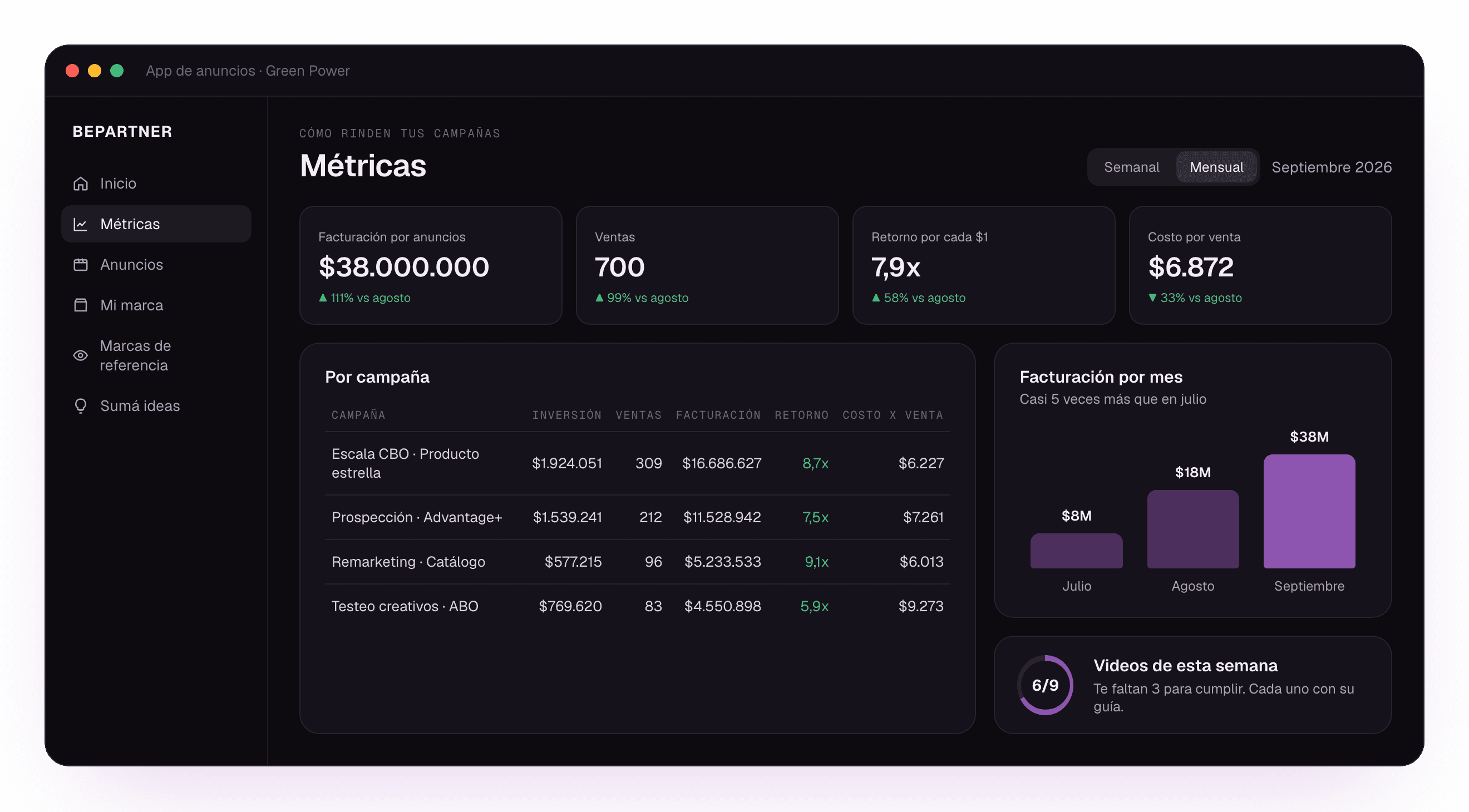Screen dimensions: 1469x812
Task: Open the Costo por venta card
Action: [1260, 265]
